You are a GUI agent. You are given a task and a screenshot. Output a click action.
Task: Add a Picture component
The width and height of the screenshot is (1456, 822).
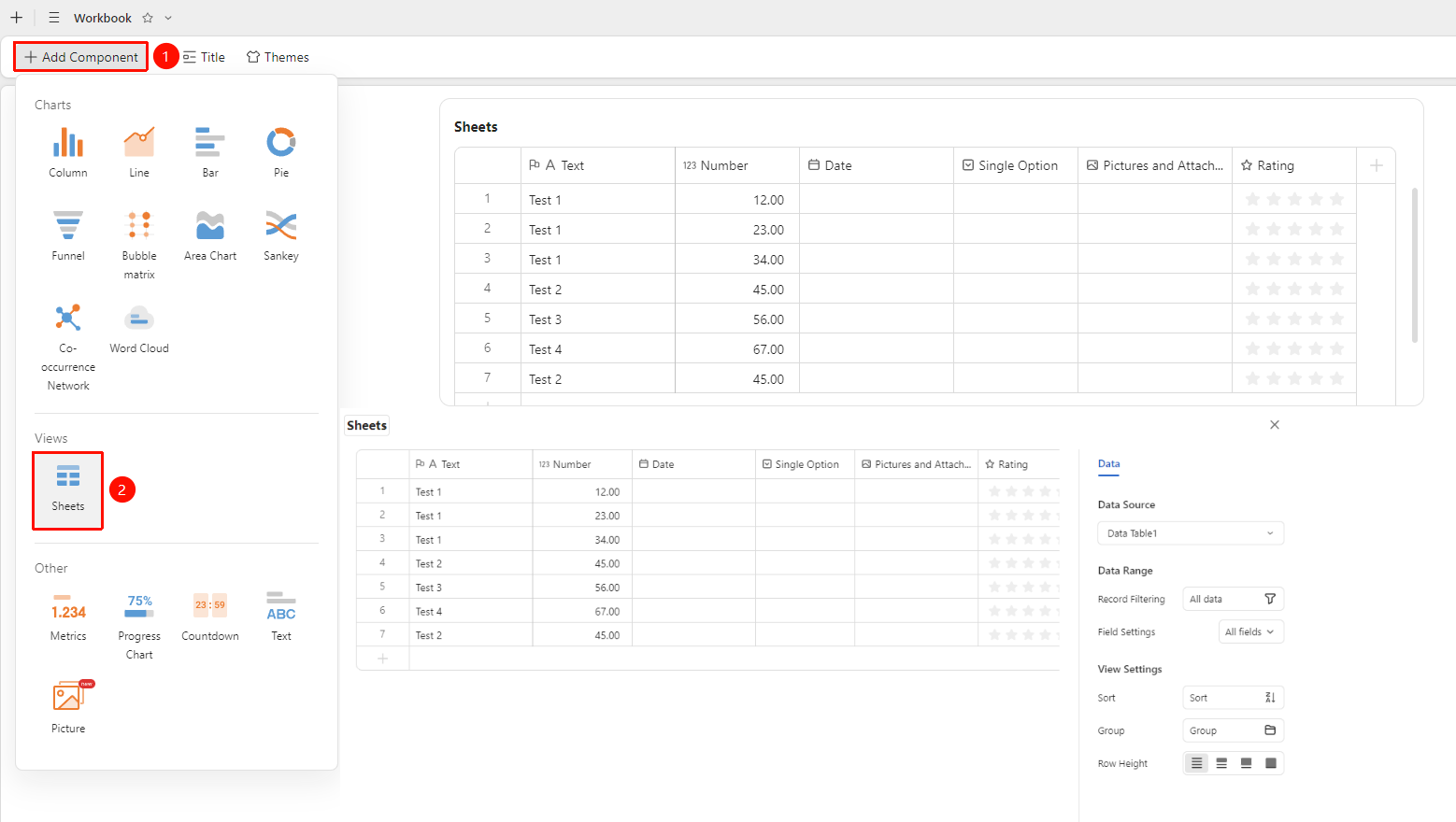click(x=68, y=707)
